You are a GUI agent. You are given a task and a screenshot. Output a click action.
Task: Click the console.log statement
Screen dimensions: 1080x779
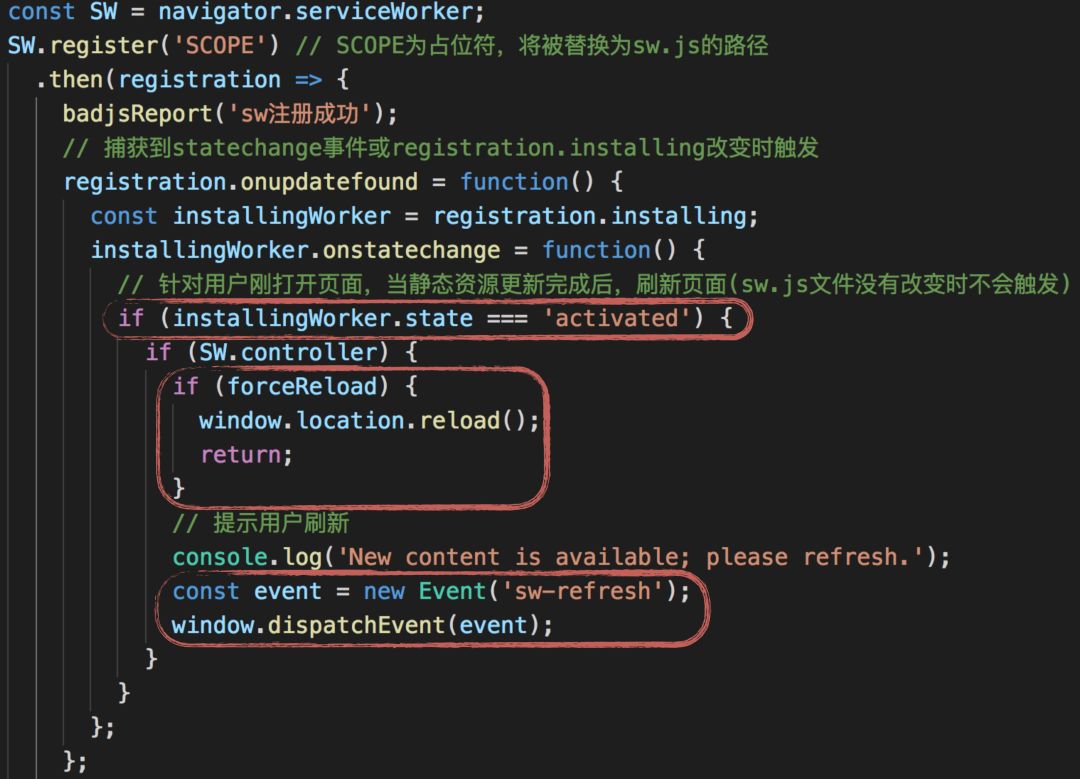pos(561,557)
